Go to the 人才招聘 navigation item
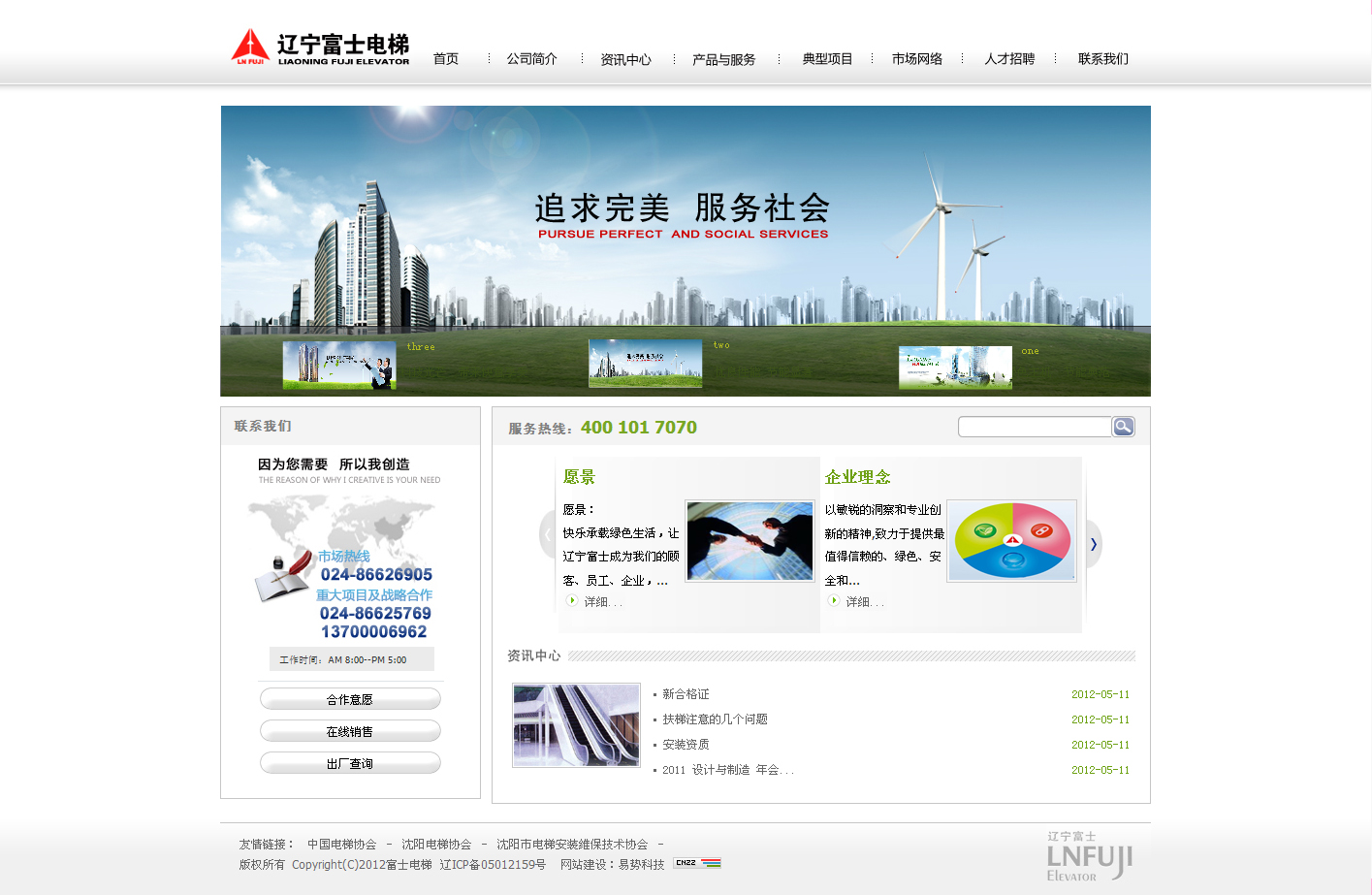The height and width of the screenshot is (895, 1372). (1009, 59)
